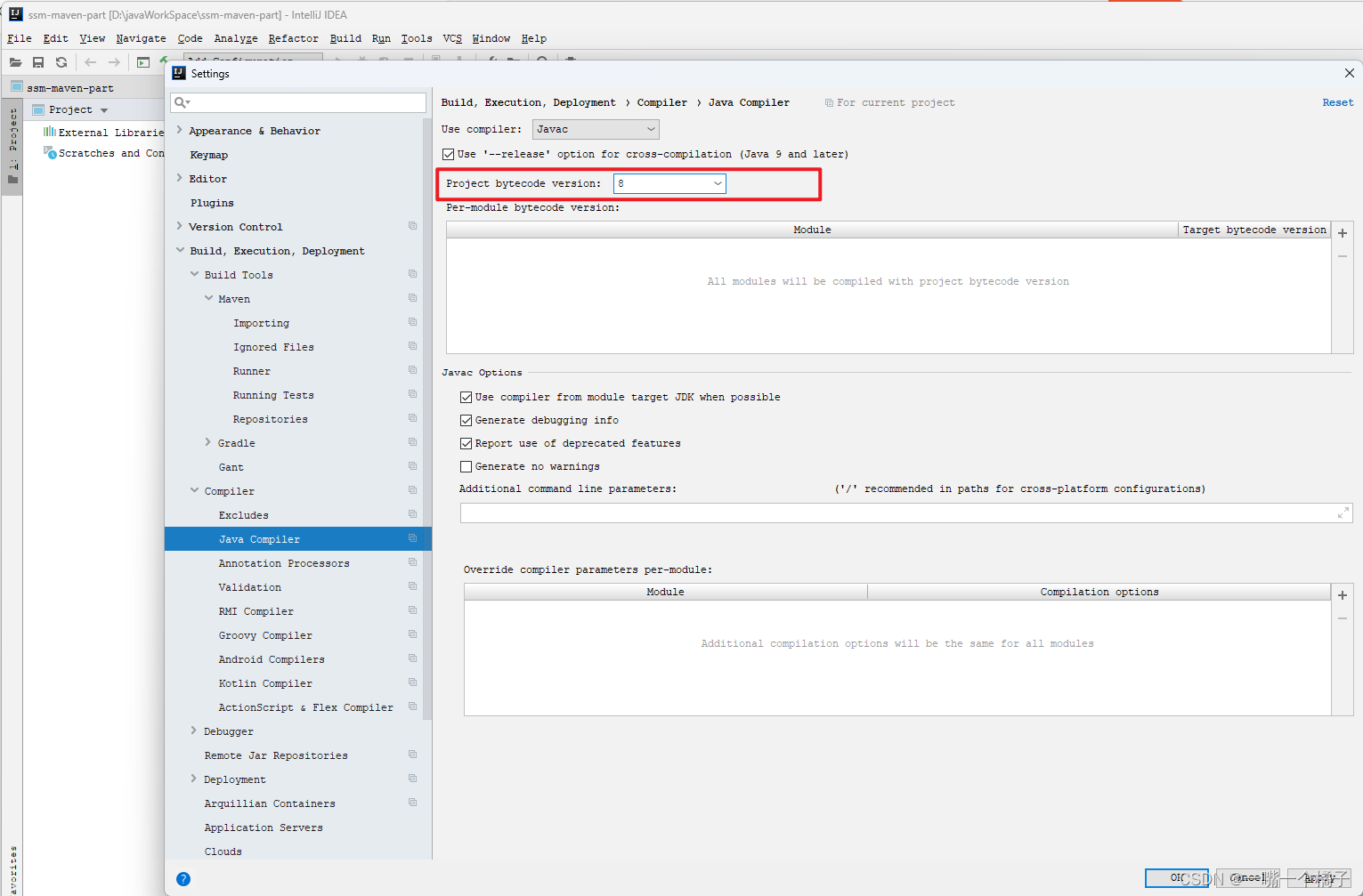Image resolution: width=1363 pixels, height=896 pixels.
Task: Open the Settings help question mark
Action: [183, 879]
